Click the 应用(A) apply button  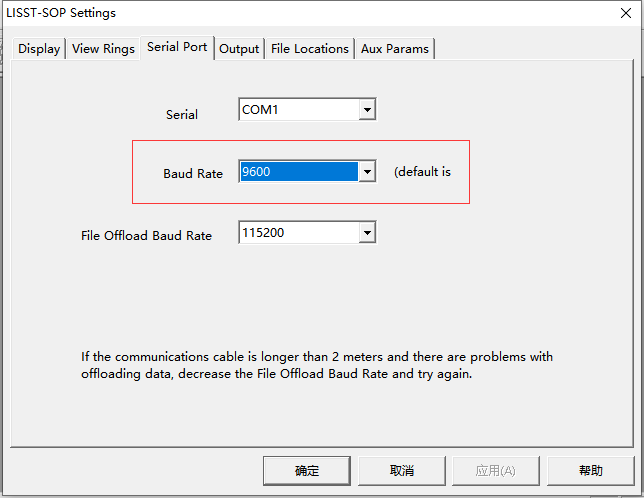point(495,470)
